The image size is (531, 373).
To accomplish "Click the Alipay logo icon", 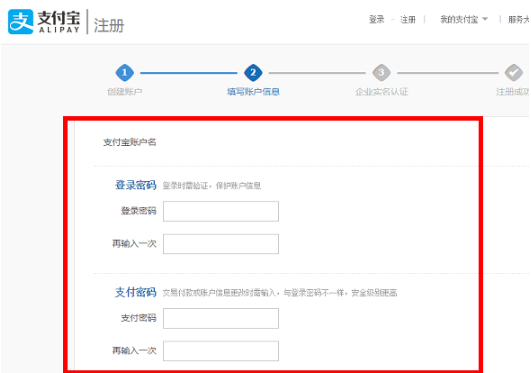I will (x=21, y=22).
